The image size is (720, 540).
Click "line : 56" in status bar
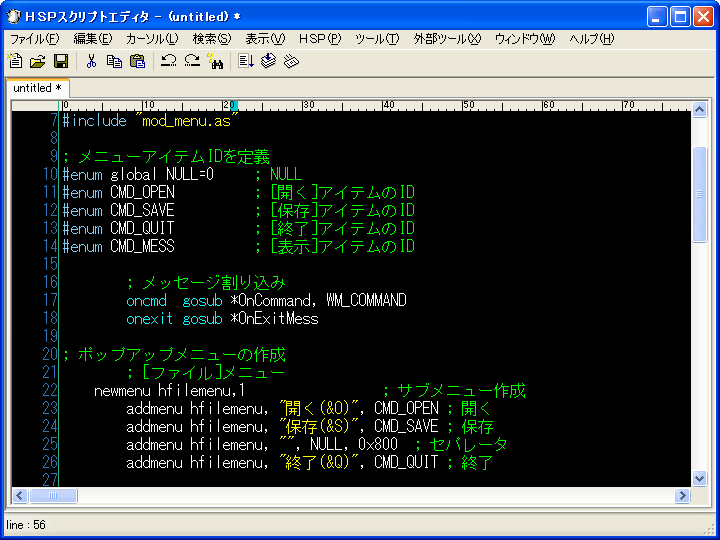[26, 525]
